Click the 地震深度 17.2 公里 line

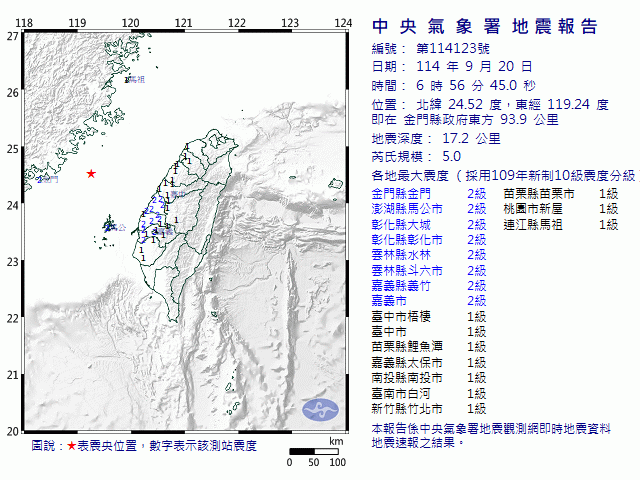pos(435,138)
